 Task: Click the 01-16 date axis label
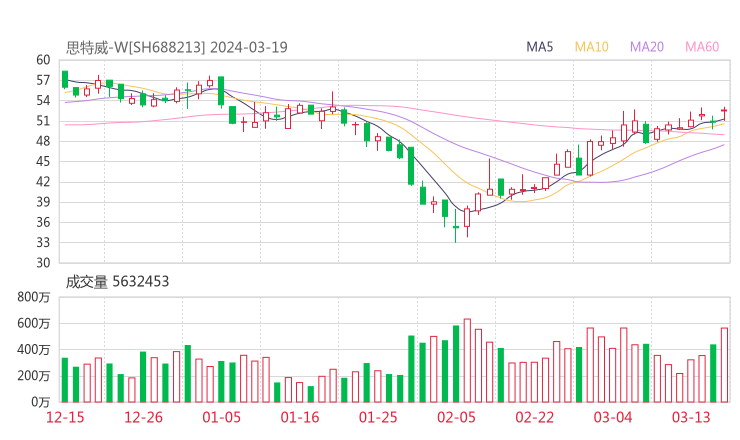pyautogui.click(x=300, y=417)
